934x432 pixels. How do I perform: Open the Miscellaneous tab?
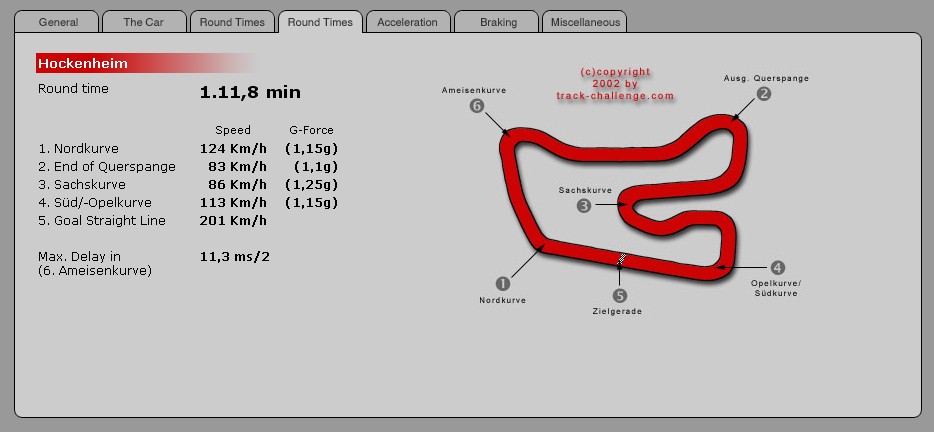(x=585, y=22)
